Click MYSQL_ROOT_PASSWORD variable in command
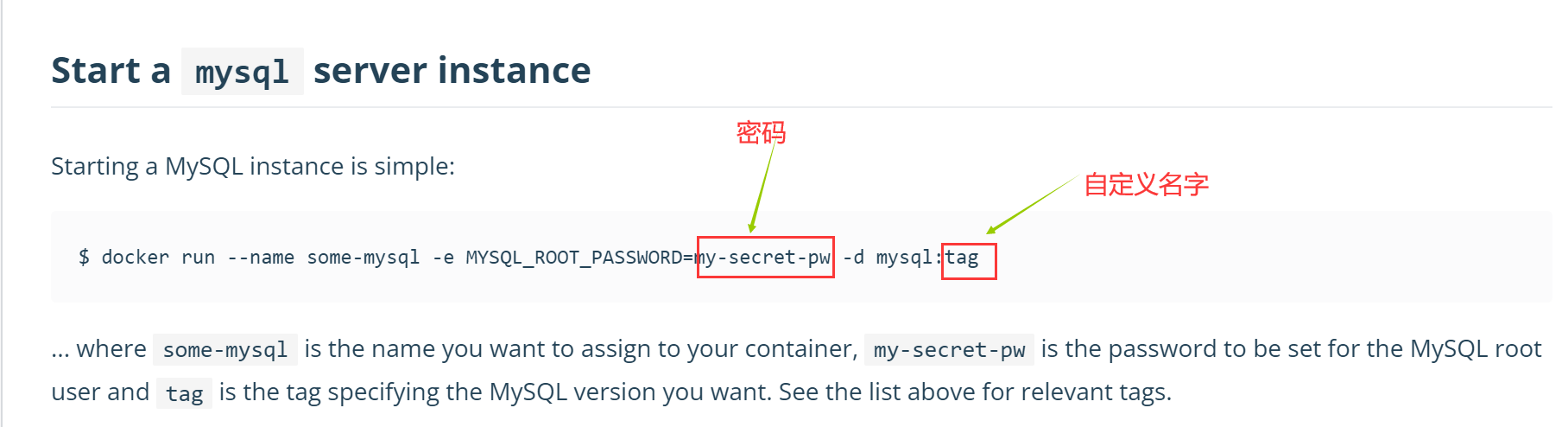This screenshot has height=427, width=1568. [x=574, y=257]
